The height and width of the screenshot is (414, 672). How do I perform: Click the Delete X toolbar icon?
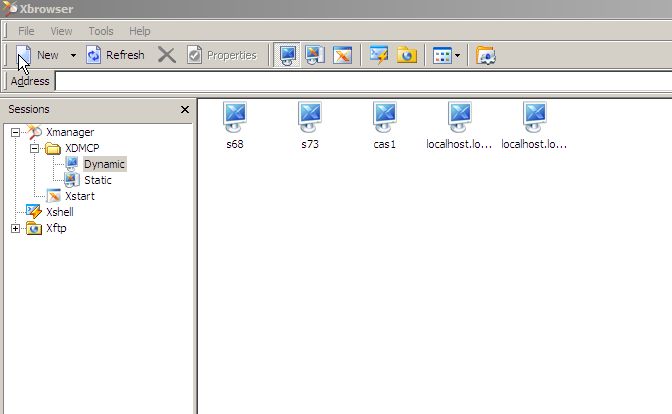pyautogui.click(x=166, y=55)
